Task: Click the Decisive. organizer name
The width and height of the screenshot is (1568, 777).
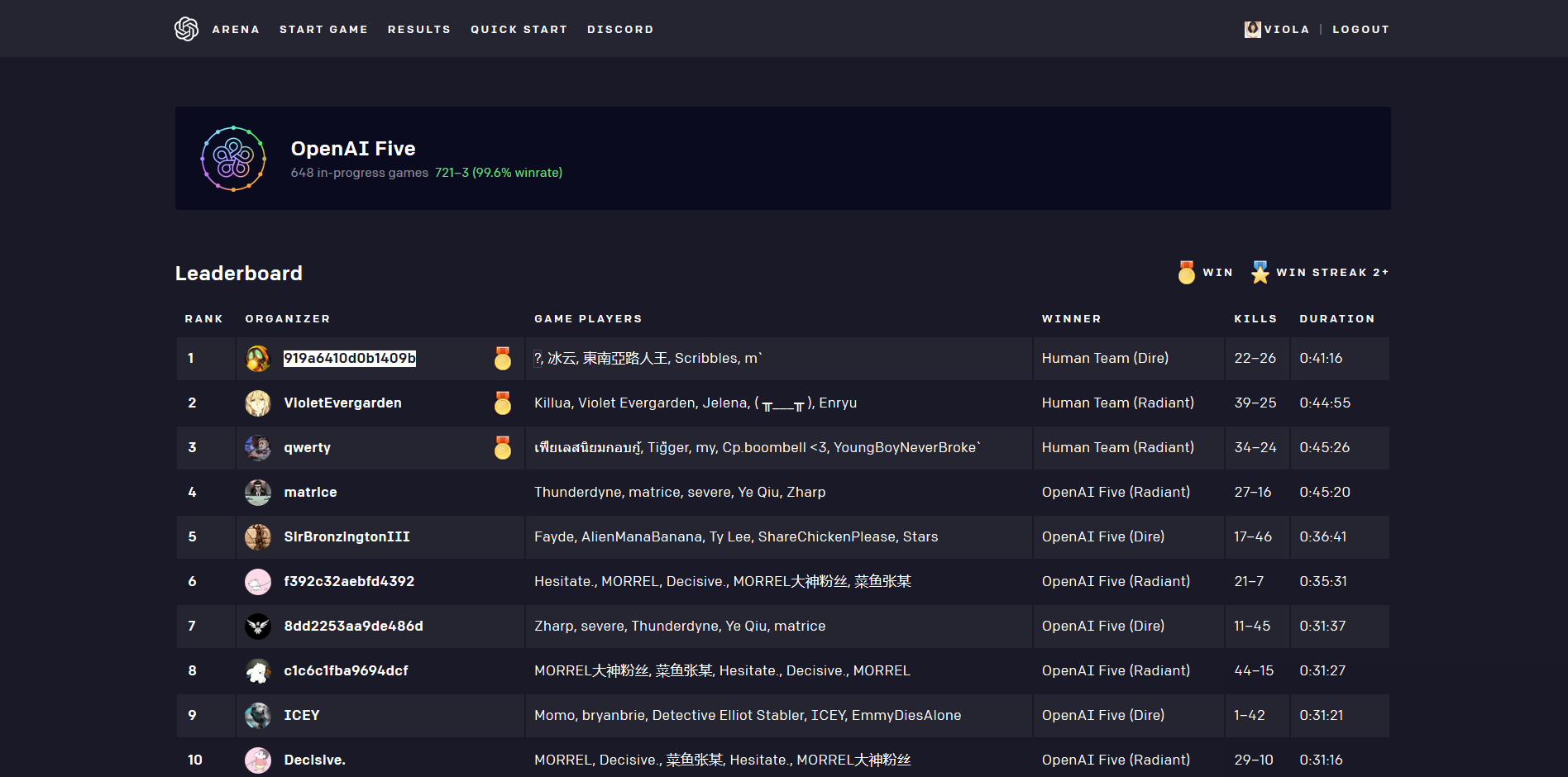Action: tap(314, 760)
